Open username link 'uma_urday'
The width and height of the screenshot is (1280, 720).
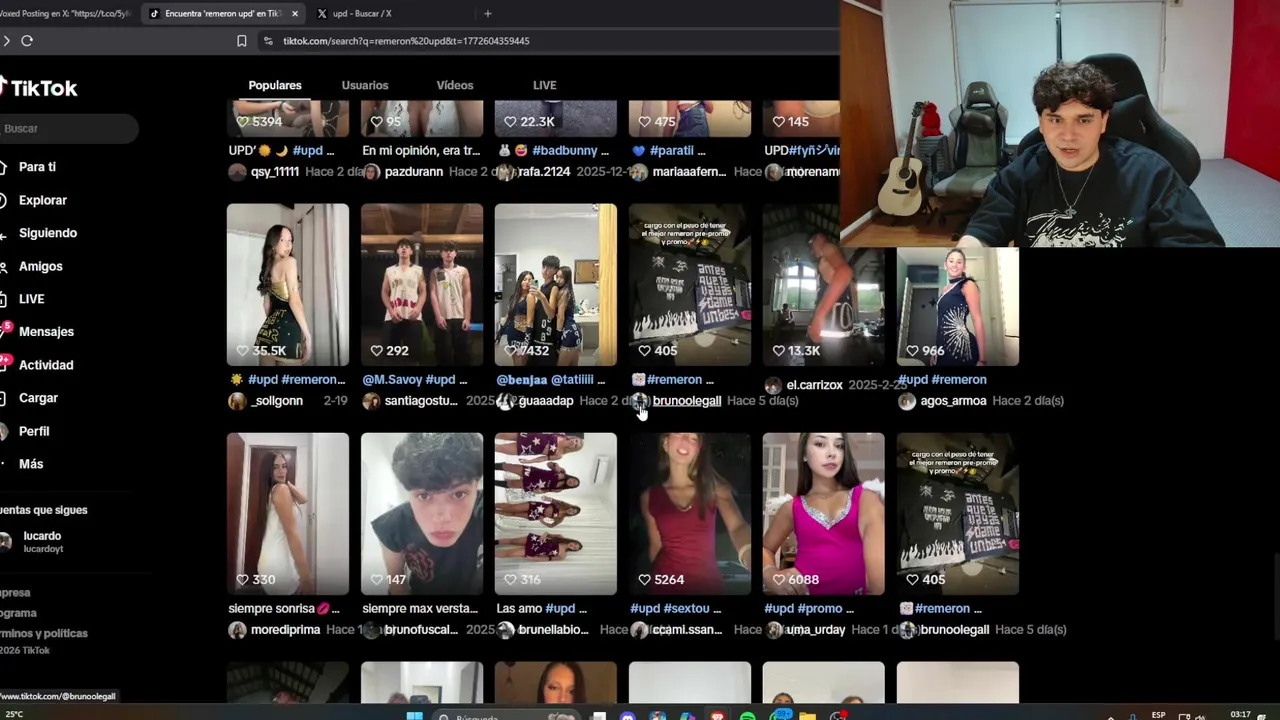[x=816, y=630]
